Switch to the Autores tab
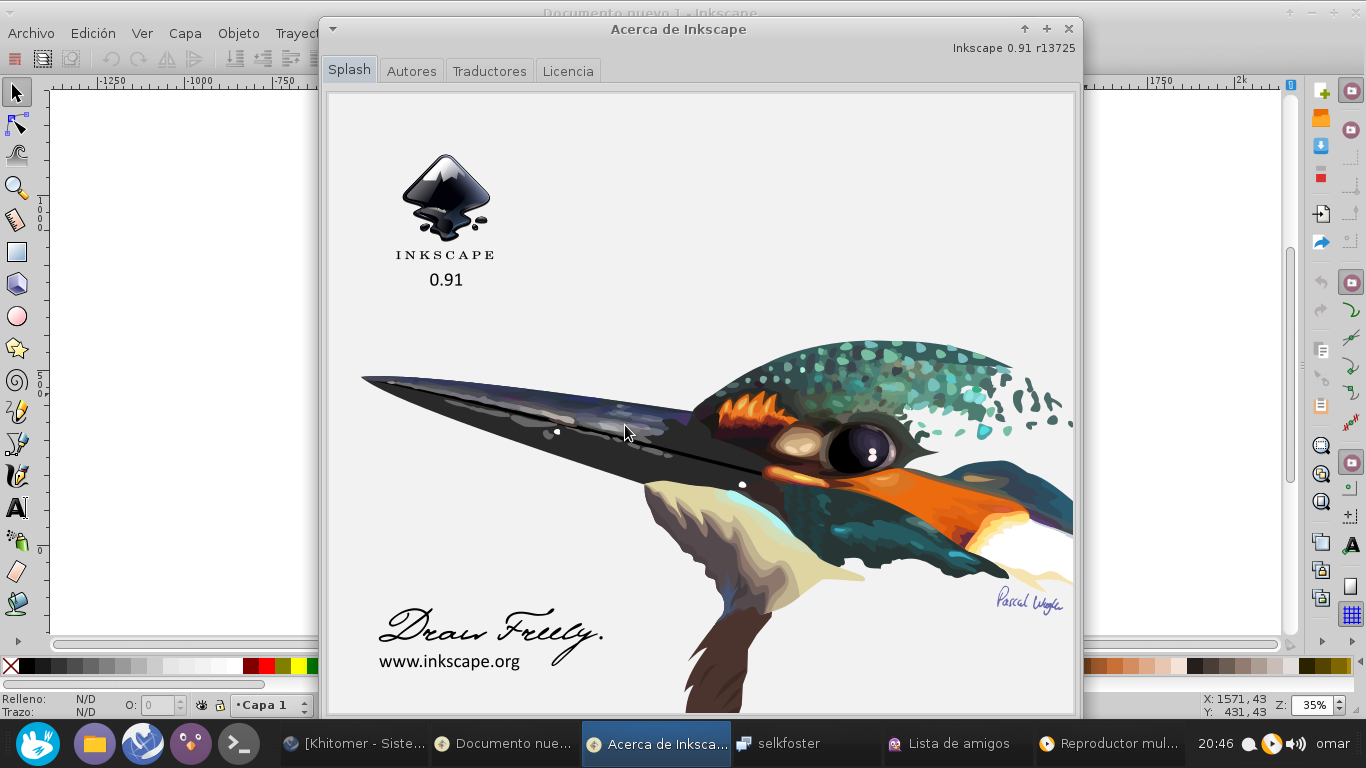 point(411,71)
